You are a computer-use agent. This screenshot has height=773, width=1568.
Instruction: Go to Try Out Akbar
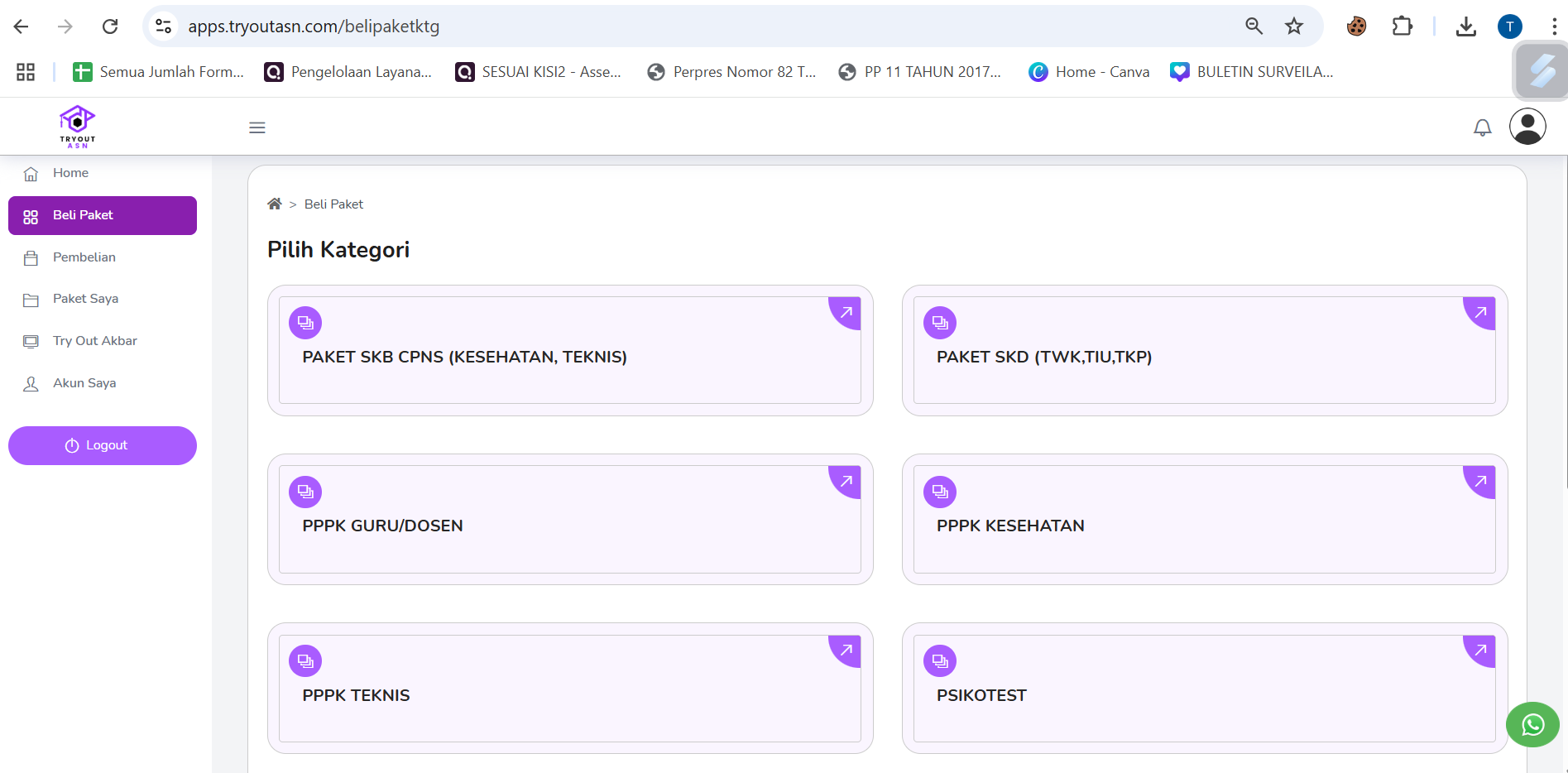pyautogui.click(x=95, y=341)
